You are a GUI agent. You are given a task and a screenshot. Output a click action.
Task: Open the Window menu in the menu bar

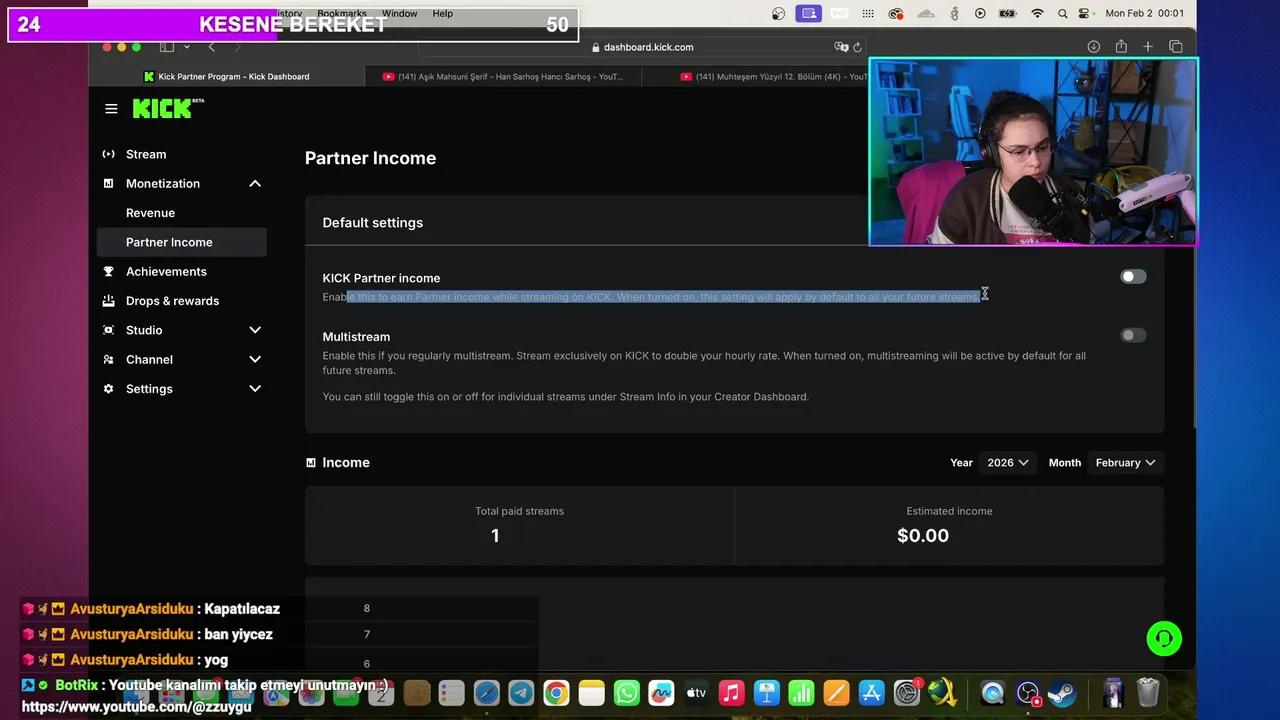tap(400, 14)
